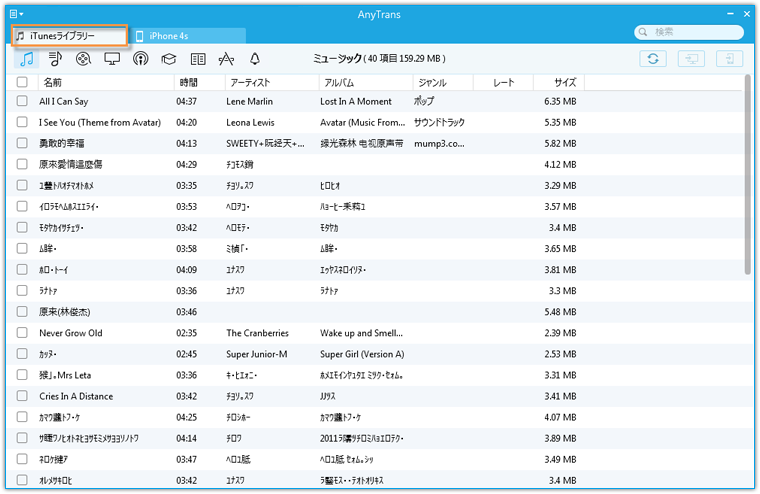The width and height of the screenshot is (760, 494).
Task: Click album Super Girl (Version A)
Action: point(362,354)
